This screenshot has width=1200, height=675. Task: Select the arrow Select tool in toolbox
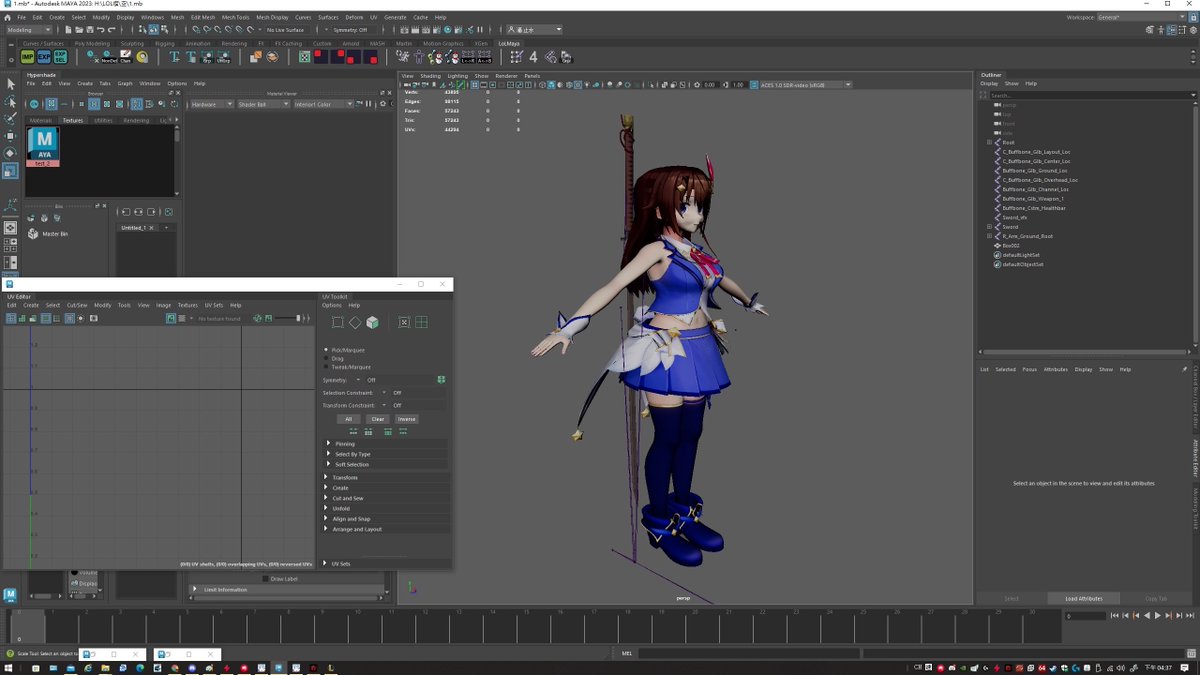pyautogui.click(x=11, y=85)
